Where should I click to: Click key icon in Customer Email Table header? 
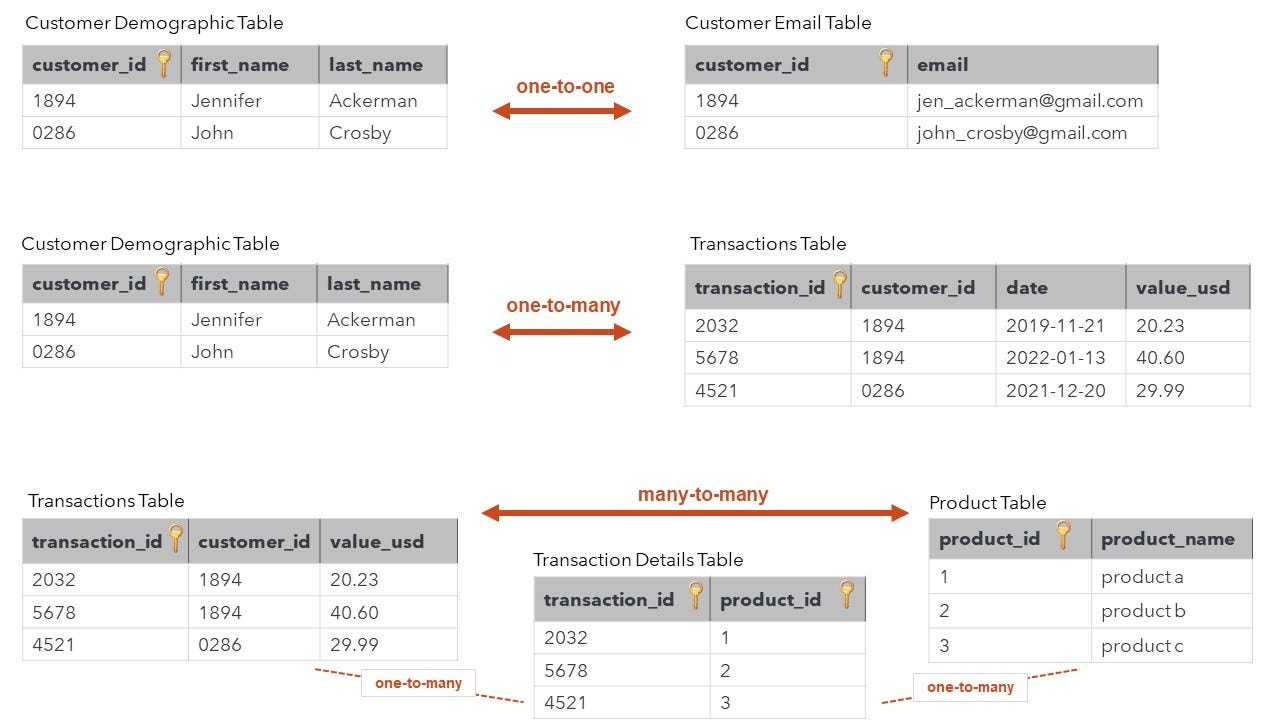tap(885, 62)
